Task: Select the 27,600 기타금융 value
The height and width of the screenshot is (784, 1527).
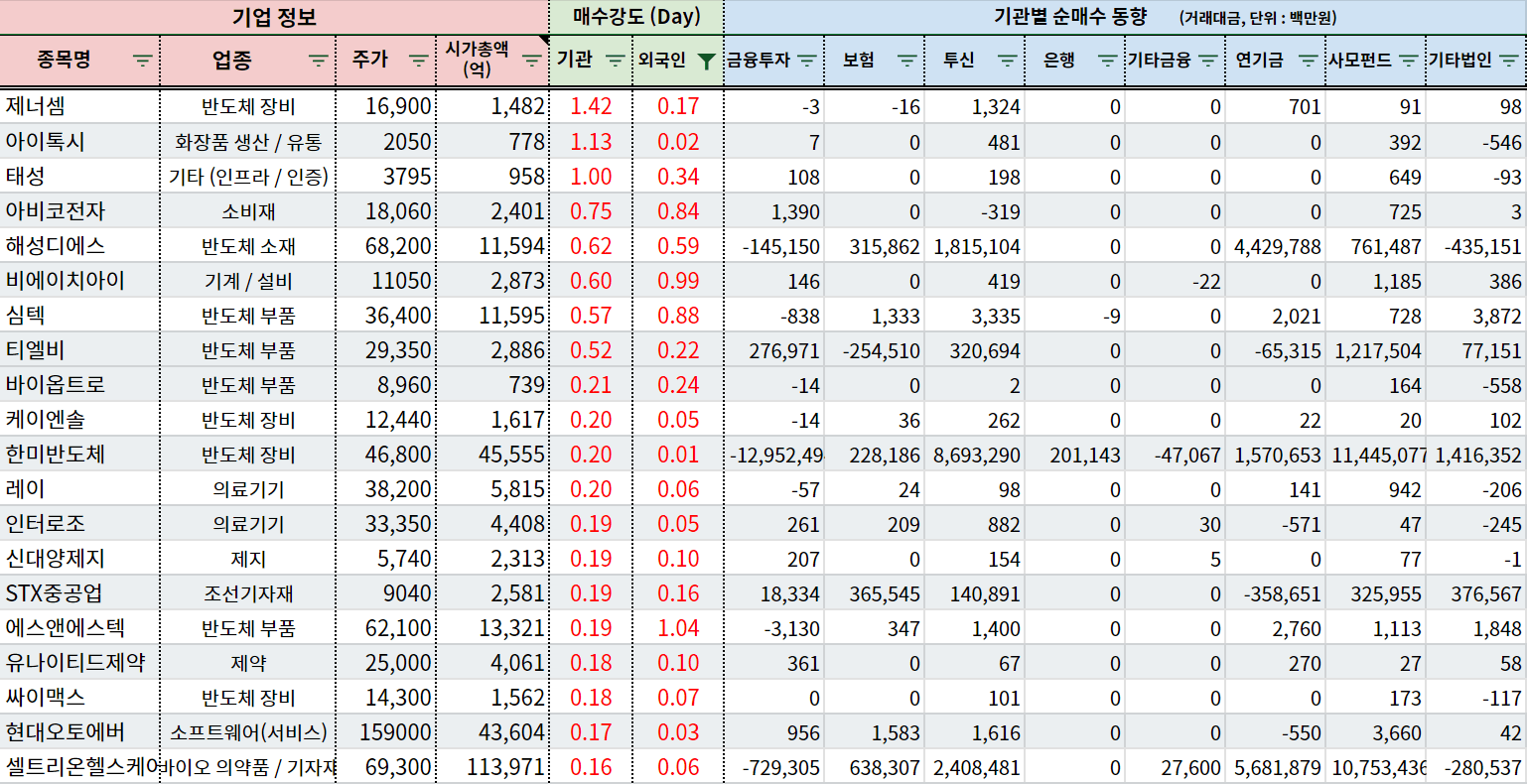Action: pos(1176,766)
